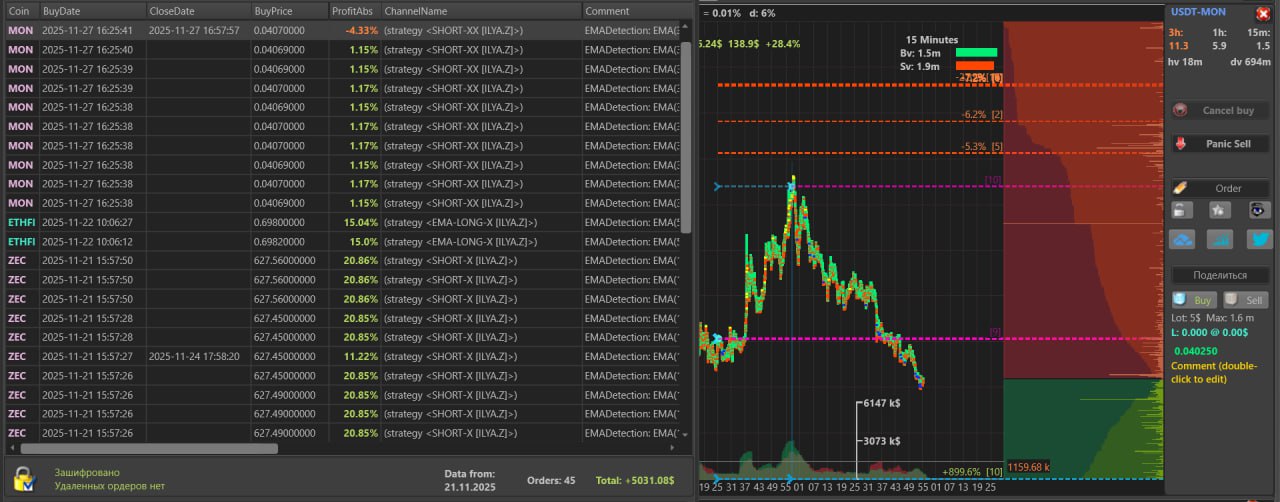Toggle the eye visibility icon in side panel
This screenshot has width=1280, height=502.
coord(1258,210)
